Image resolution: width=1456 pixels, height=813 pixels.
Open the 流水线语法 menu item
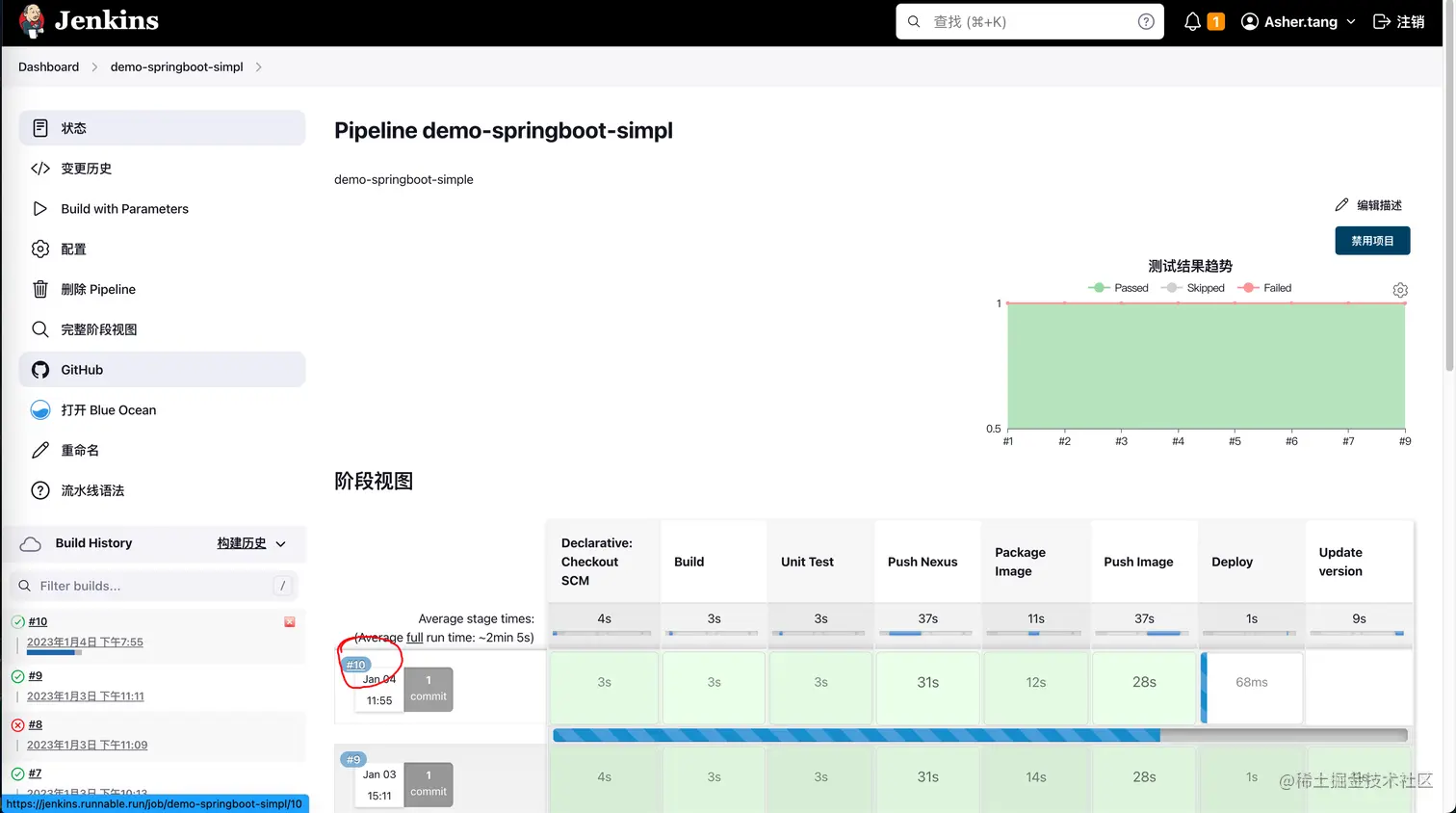click(162, 490)
